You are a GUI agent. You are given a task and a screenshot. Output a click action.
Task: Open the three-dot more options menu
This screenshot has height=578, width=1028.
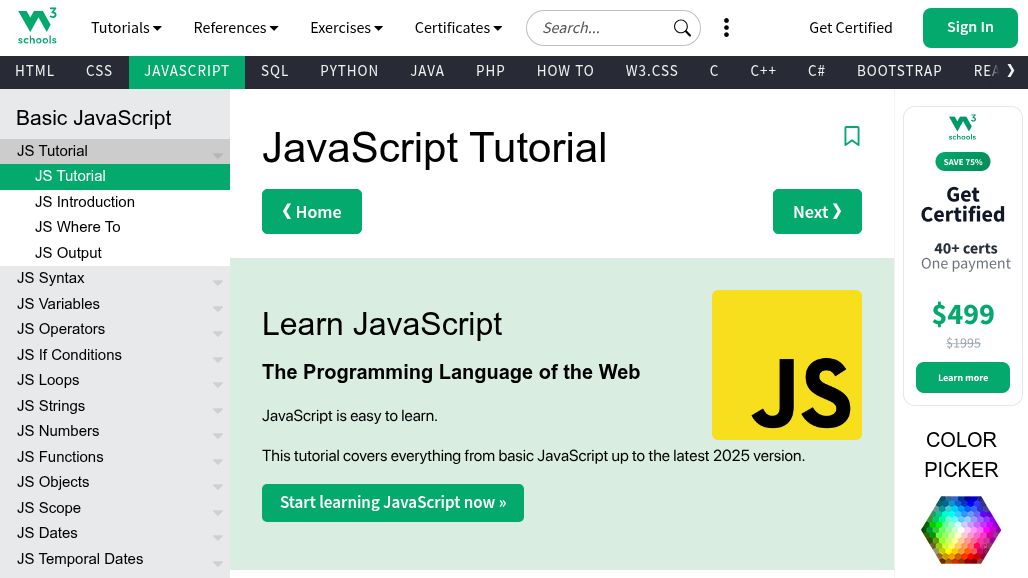coord(726,28)
